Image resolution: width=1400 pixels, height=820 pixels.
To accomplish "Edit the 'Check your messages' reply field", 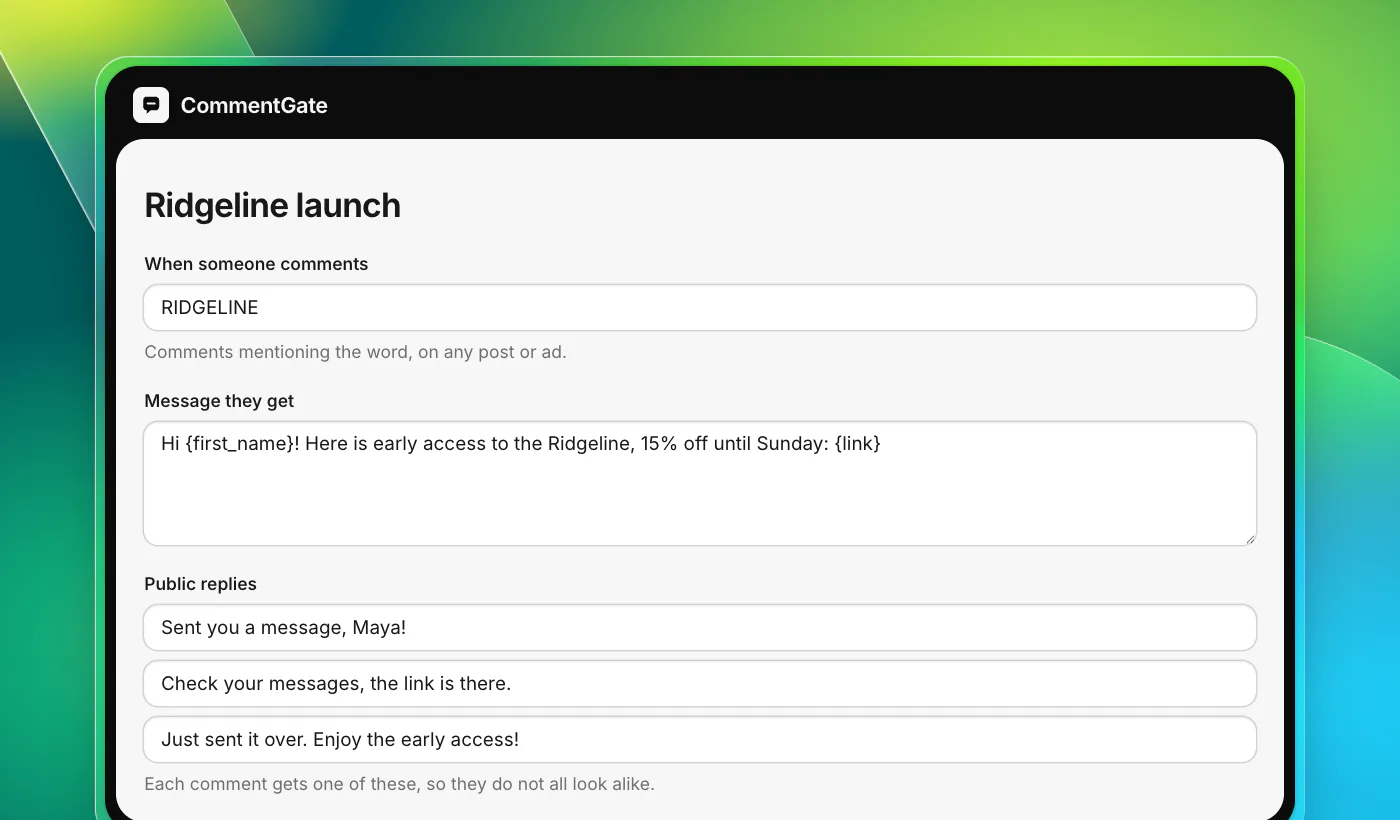I will point(700,683).
